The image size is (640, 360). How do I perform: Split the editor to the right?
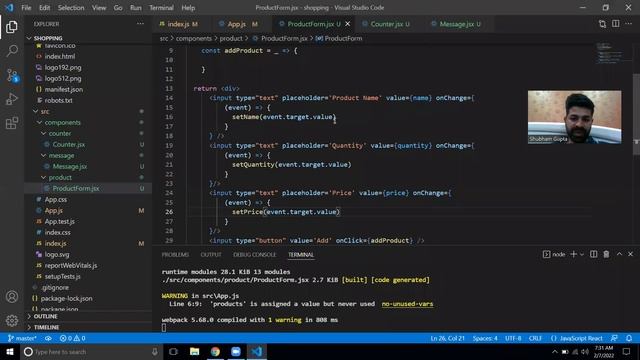coord(616,24)
